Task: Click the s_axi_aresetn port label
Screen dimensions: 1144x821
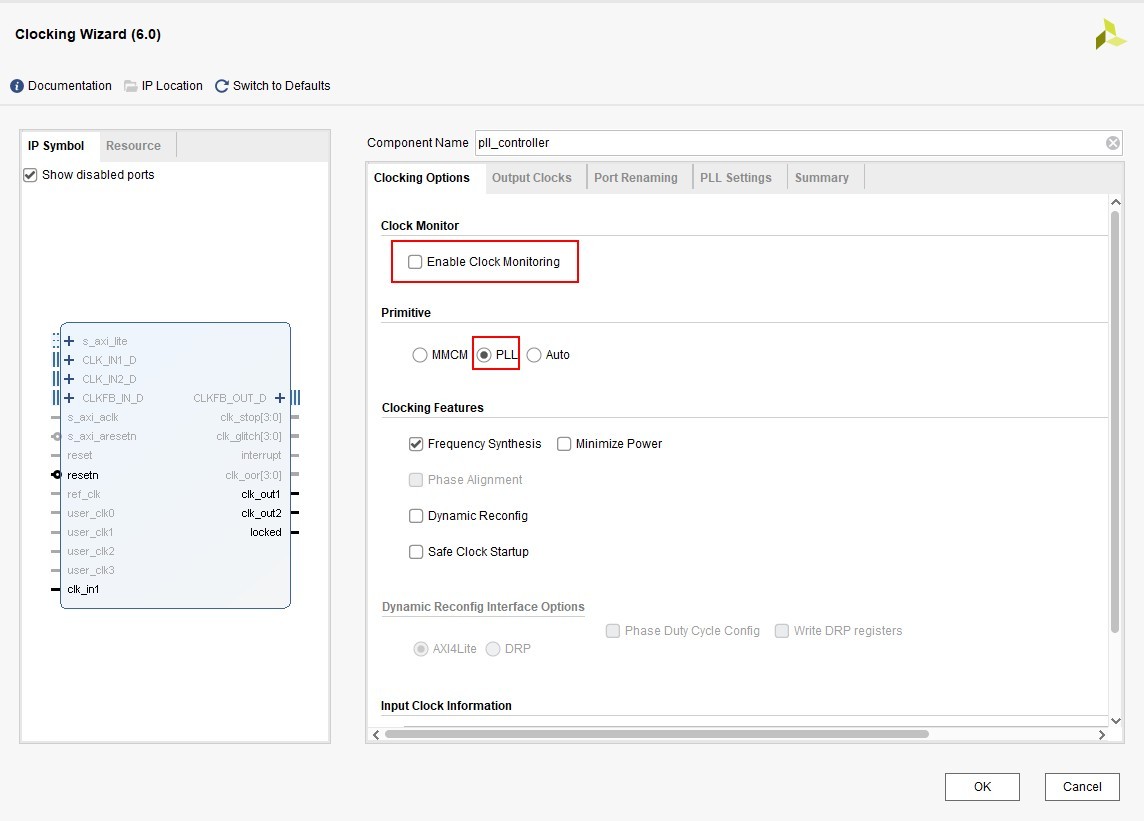Action: [101, 436]
